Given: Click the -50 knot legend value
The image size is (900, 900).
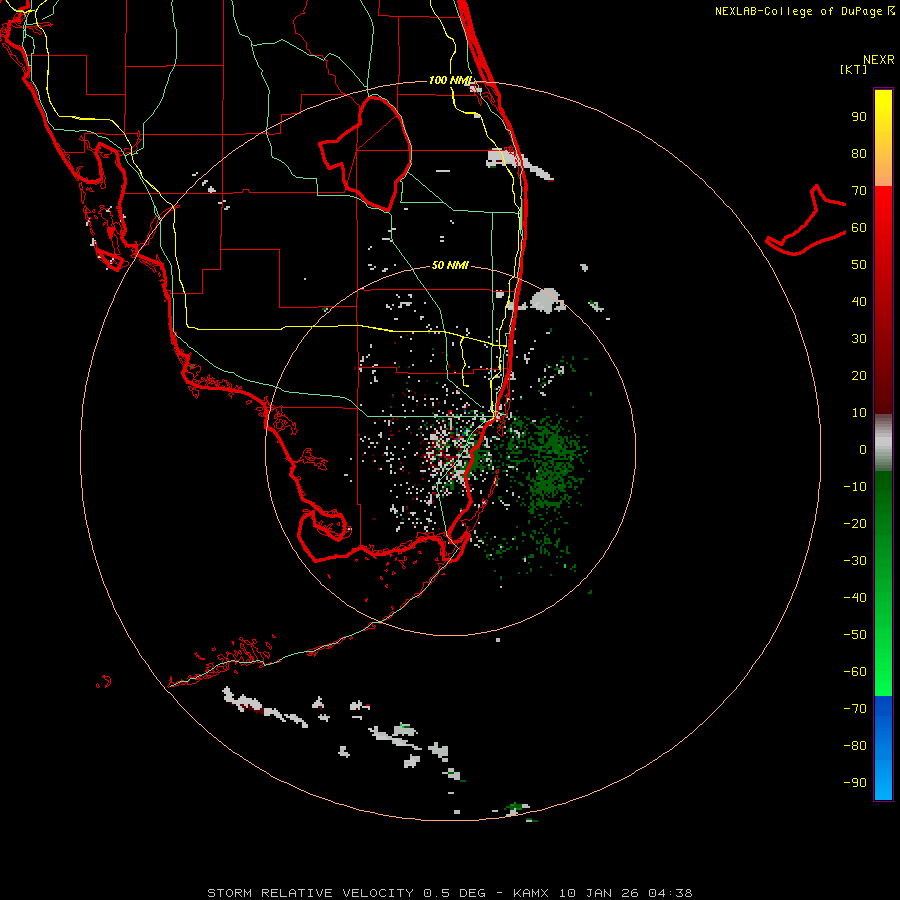Looking at the screenshot, I should tap(855, 635).
